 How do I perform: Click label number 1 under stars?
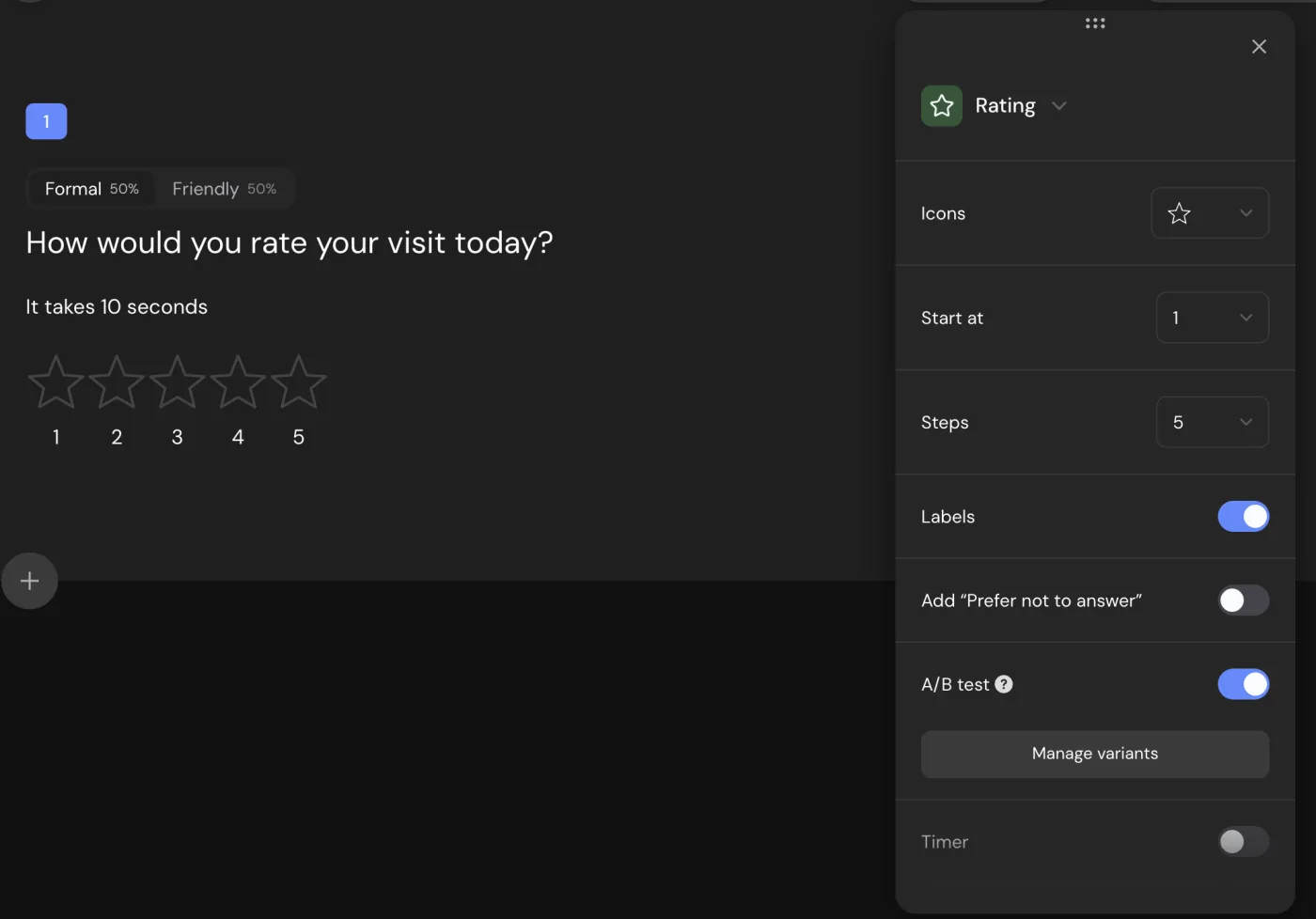tap(56, 437)
